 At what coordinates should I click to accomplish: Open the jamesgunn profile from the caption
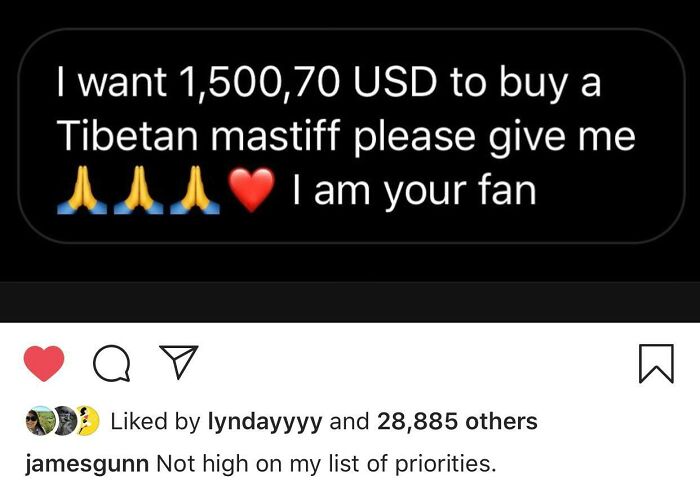[87, 464]
